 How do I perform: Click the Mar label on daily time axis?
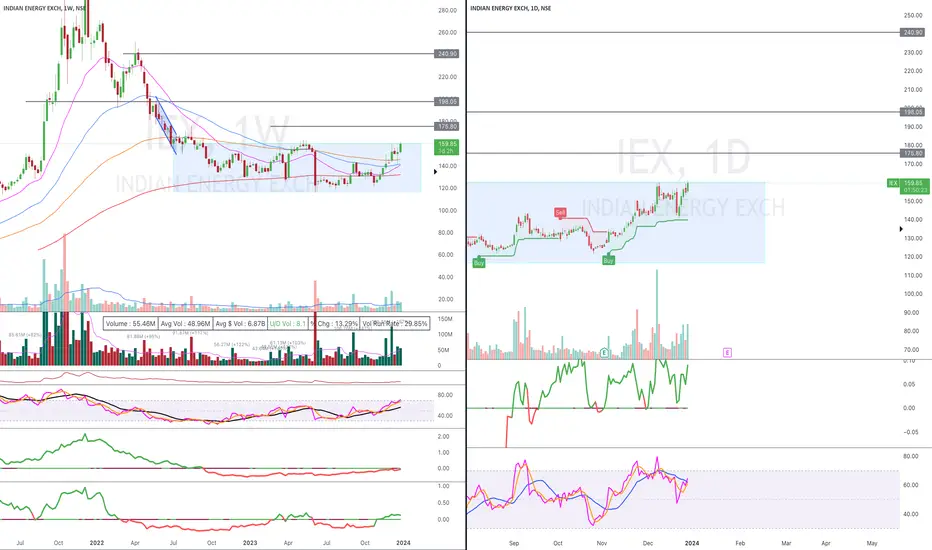pyautogui.click(x=786, y=543)
